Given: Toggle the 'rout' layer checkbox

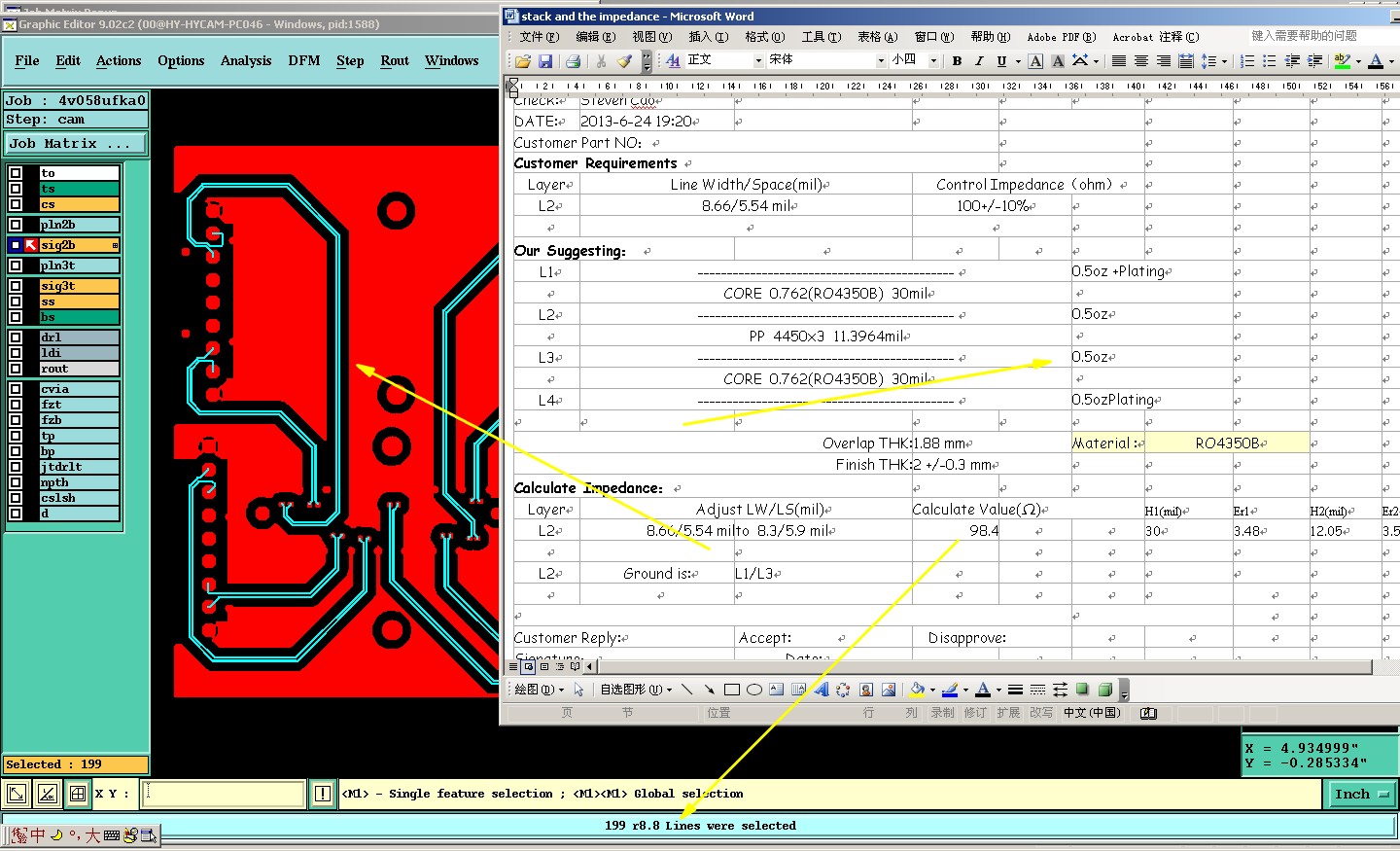Looking at the screenshot, I should tap(16, 369).
